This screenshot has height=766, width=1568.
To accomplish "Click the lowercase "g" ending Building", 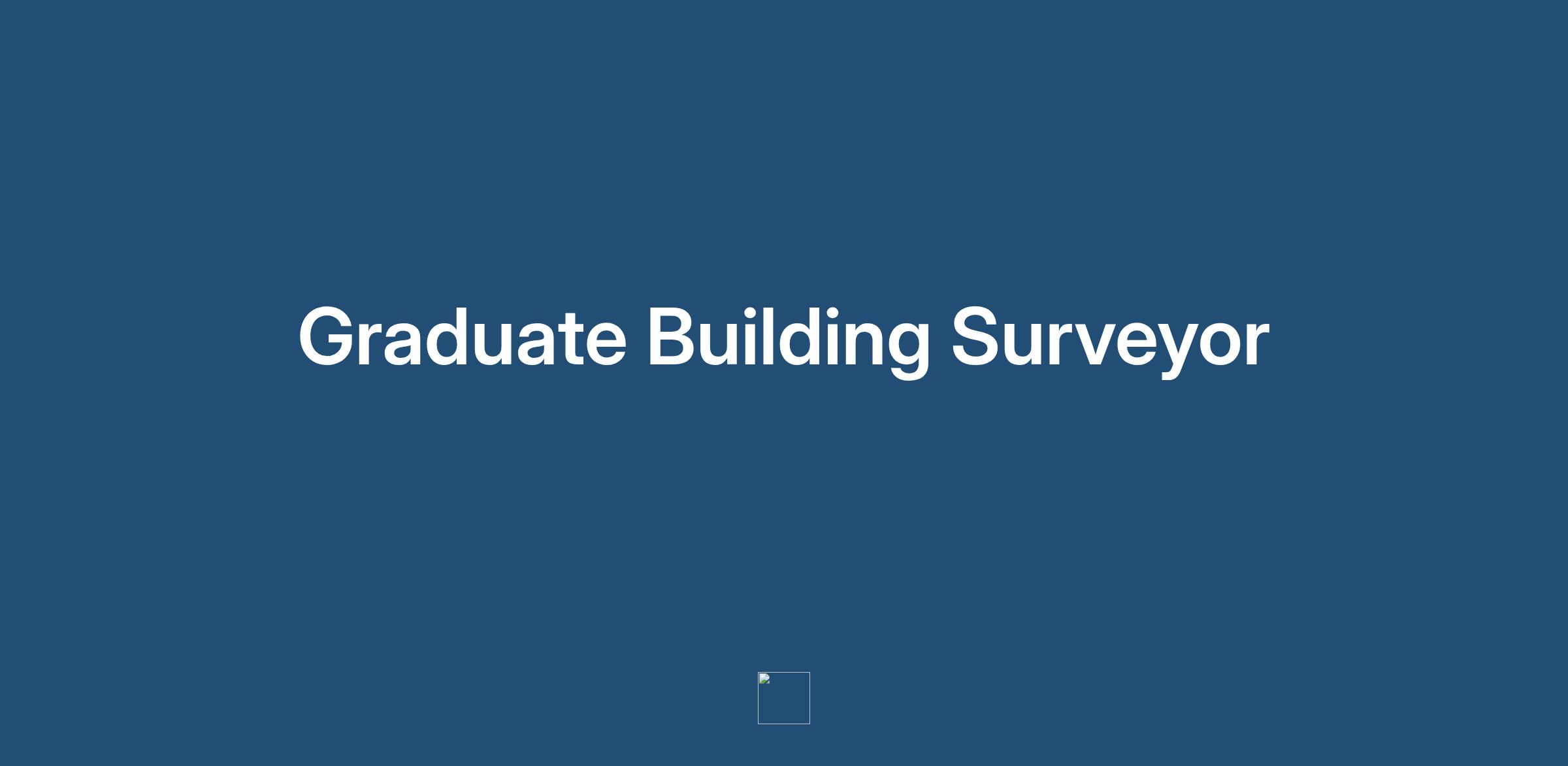I will [908, 346].
